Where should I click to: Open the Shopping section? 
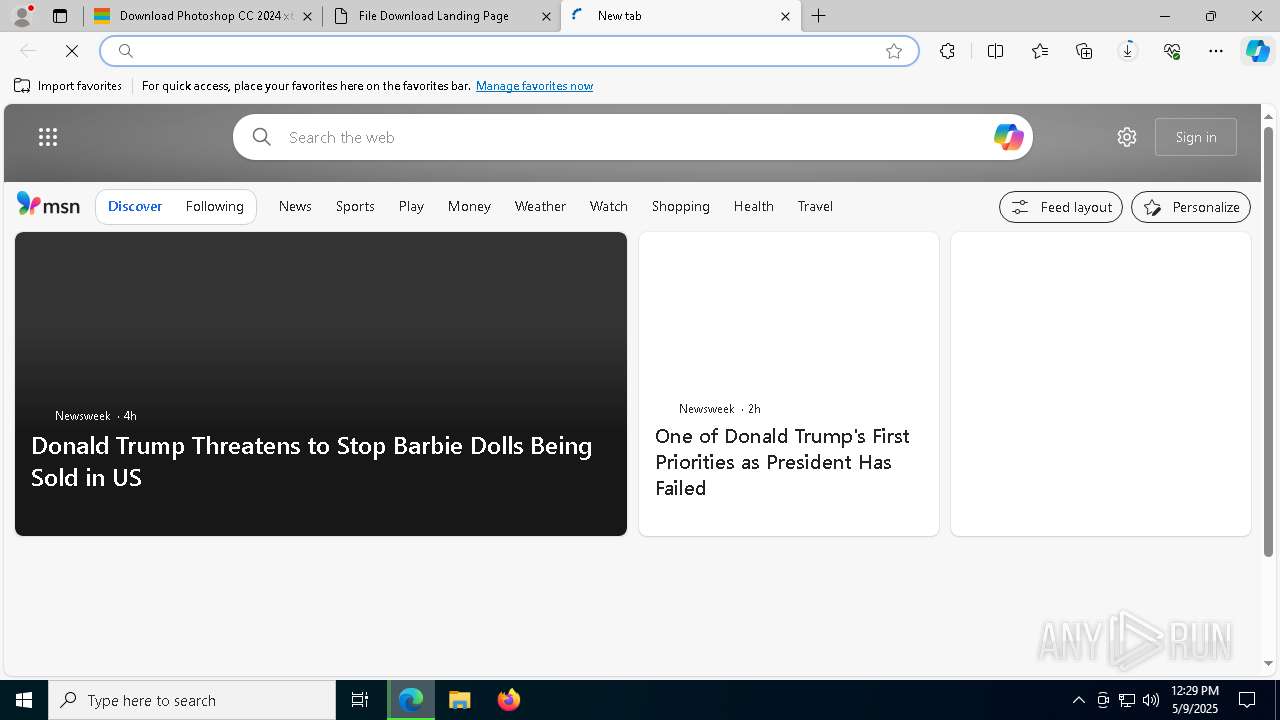pyautogui.click(x=681, y=206)
